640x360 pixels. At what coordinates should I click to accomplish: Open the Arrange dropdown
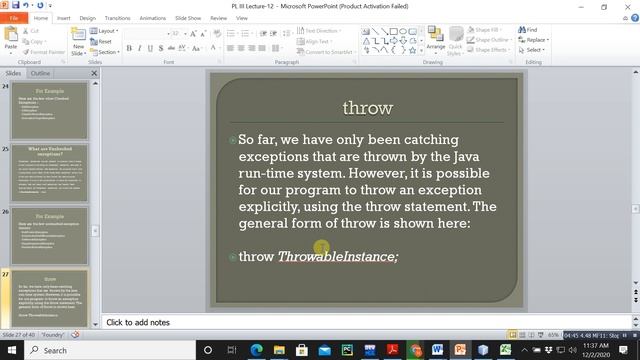tap(436, 40)
